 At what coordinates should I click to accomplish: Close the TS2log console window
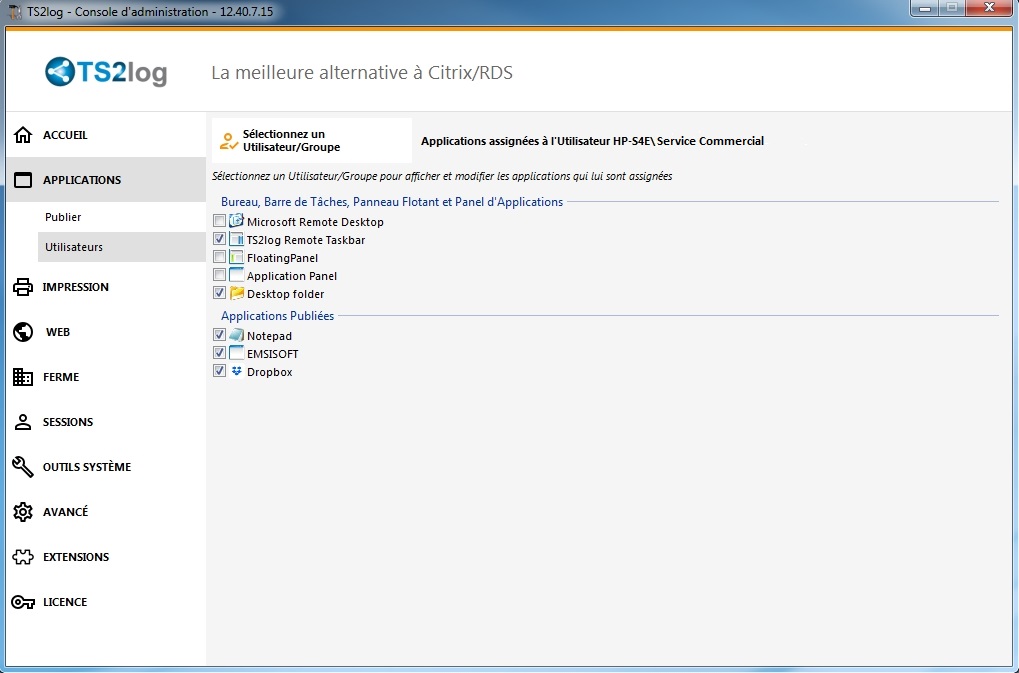[x=989, y=8]
